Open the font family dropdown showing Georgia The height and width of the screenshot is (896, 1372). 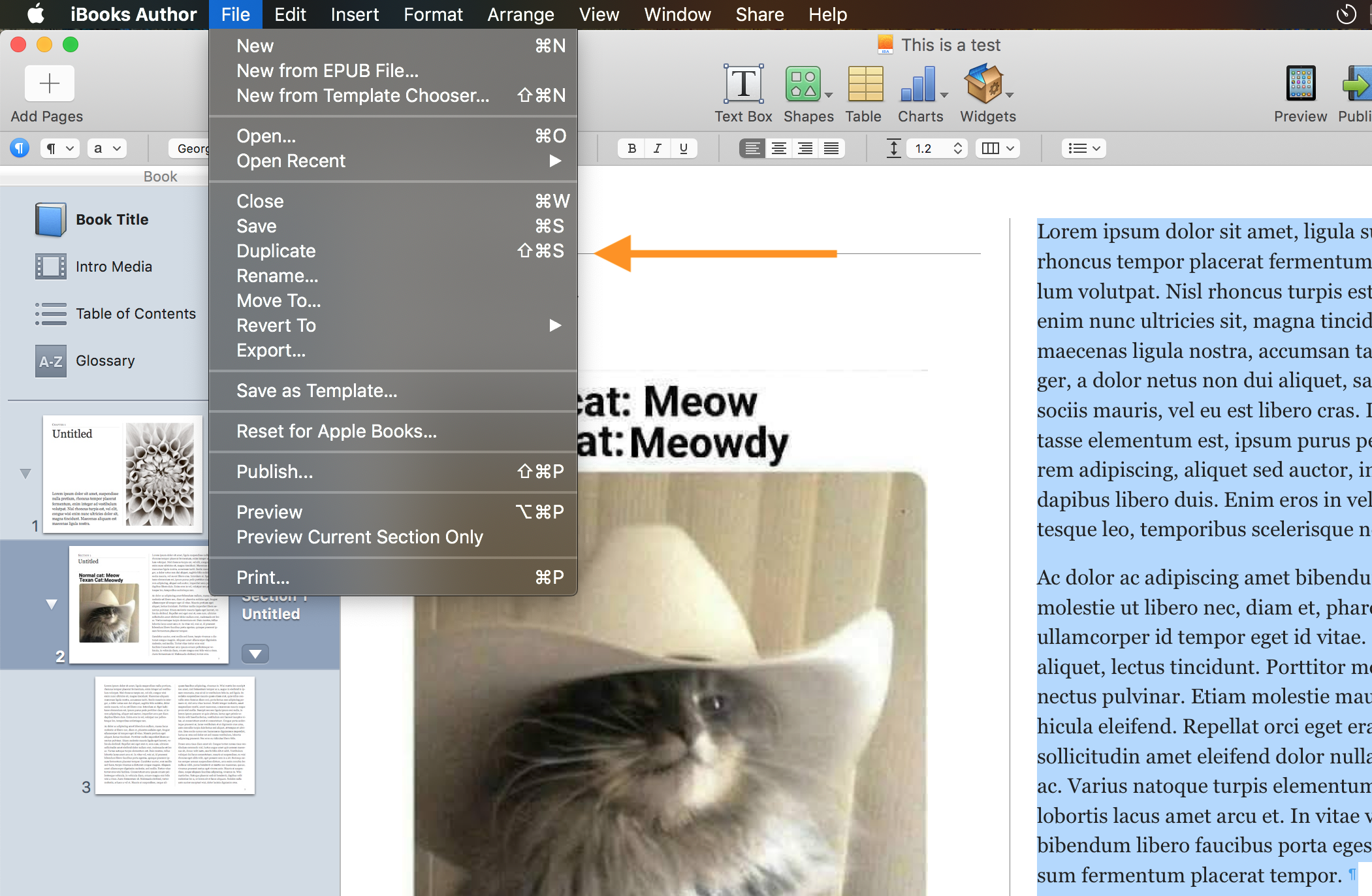189,148
